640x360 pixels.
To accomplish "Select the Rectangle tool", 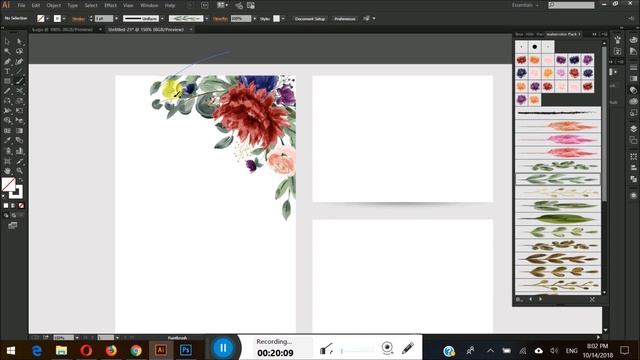I will pos(7,81).
